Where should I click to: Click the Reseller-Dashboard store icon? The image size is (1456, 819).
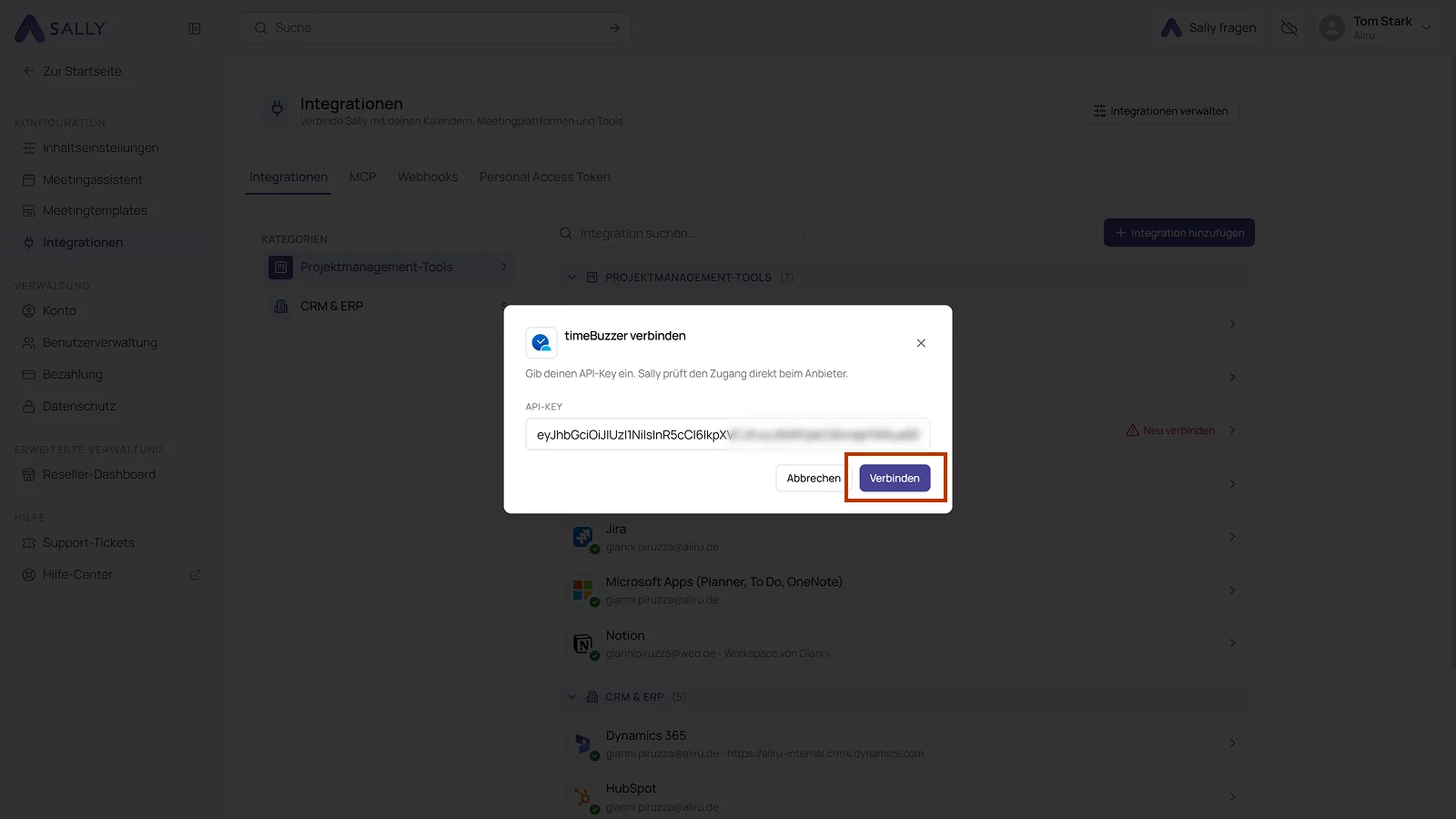pos(29,474)
